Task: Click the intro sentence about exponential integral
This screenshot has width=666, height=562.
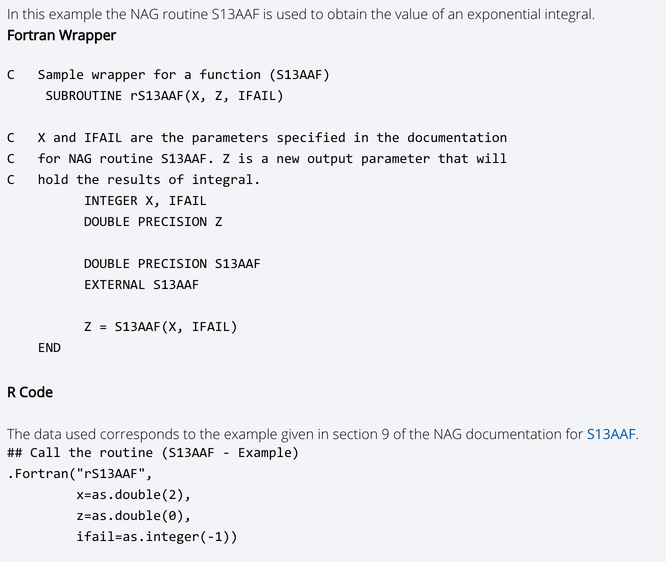Action: (x=301, y=14)
